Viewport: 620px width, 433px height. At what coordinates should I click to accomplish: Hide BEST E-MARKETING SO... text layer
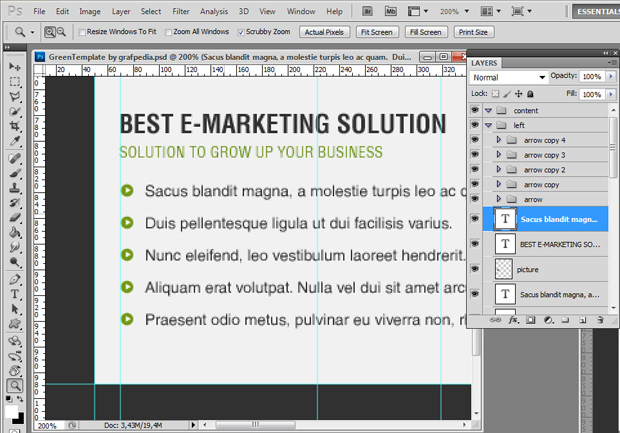(475, 244)
